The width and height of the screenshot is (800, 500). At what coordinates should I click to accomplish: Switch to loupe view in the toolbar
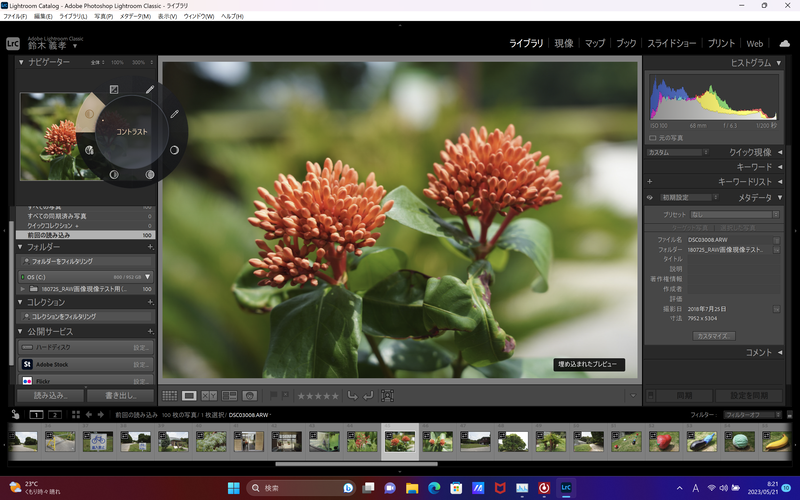coord(189,395)
